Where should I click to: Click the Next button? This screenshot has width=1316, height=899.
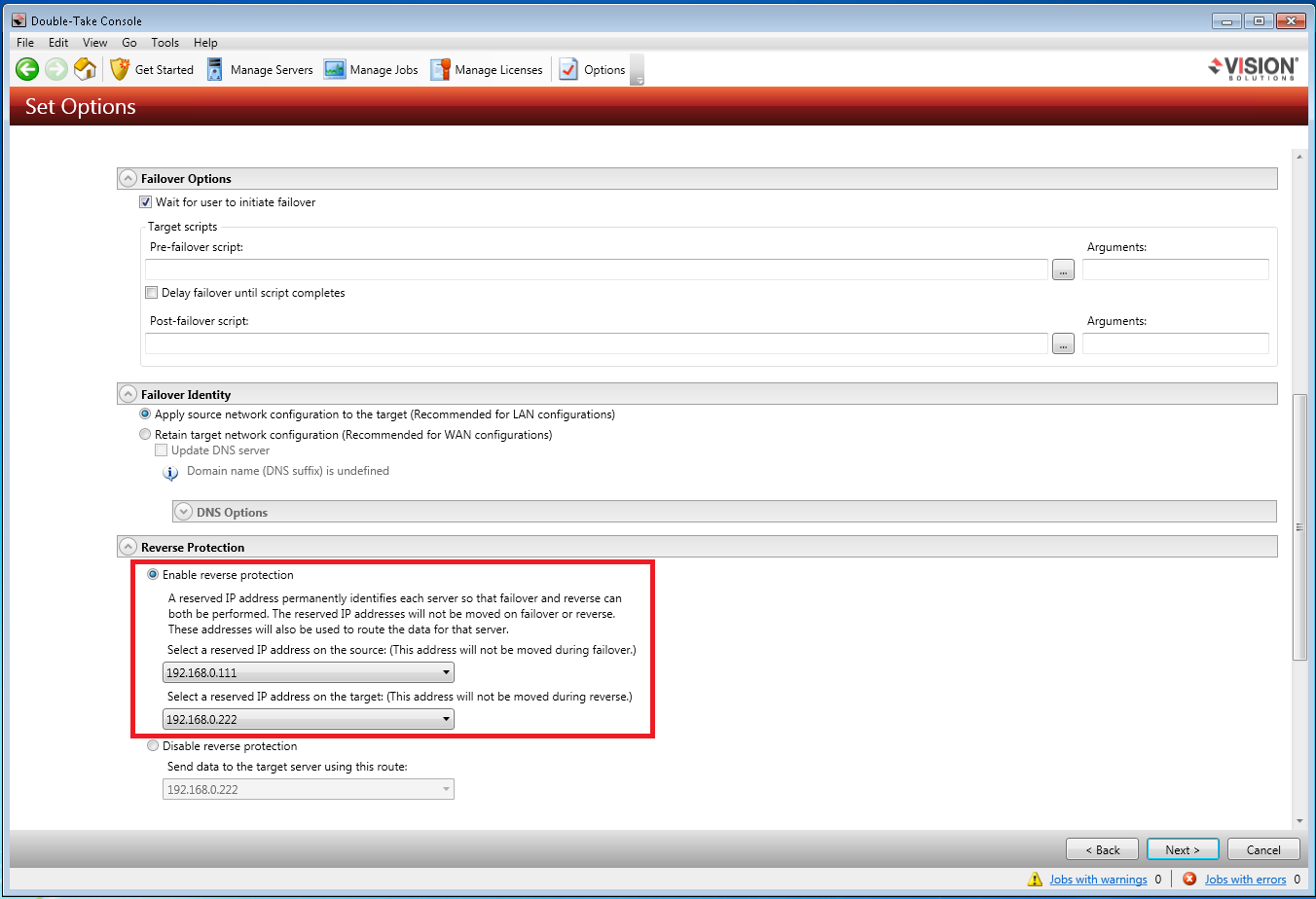tap(1182, 849)
